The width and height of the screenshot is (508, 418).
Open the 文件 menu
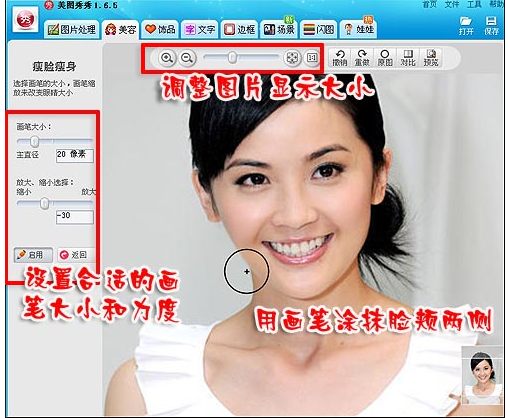pos(452,4)
